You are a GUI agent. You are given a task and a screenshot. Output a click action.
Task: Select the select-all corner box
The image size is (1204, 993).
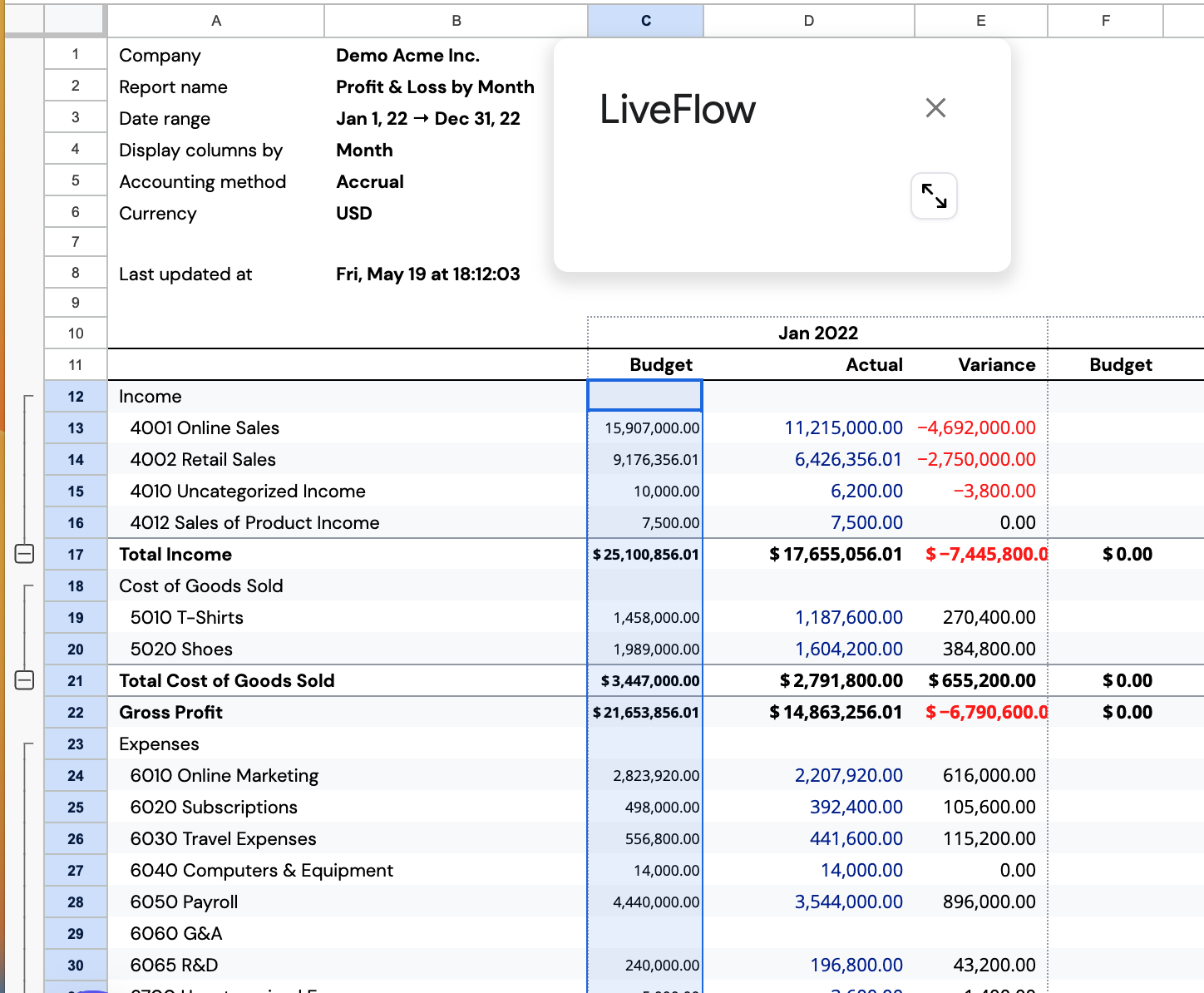coord(75,21)
